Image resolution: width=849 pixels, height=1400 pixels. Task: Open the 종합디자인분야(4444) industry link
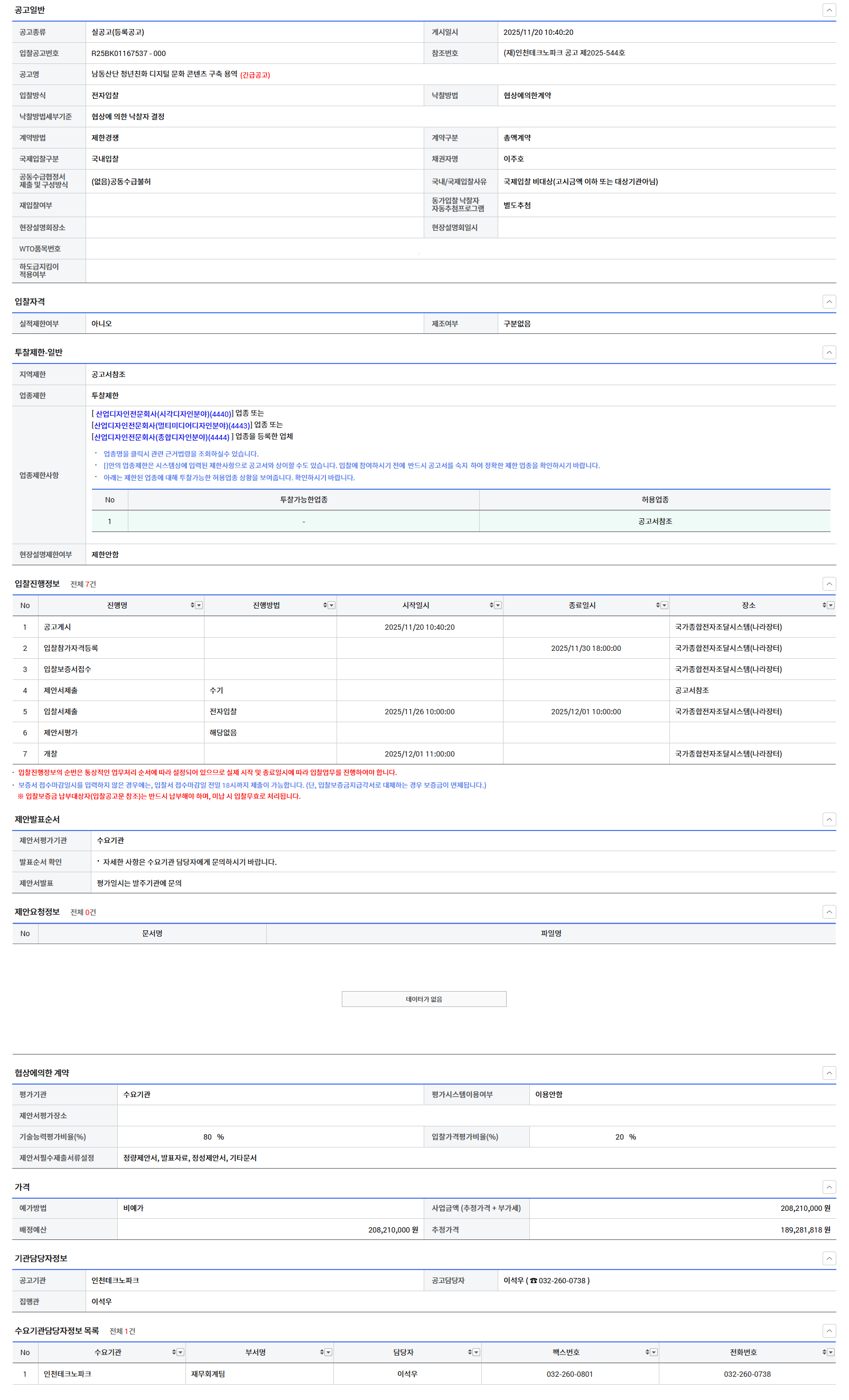point(161,437)
